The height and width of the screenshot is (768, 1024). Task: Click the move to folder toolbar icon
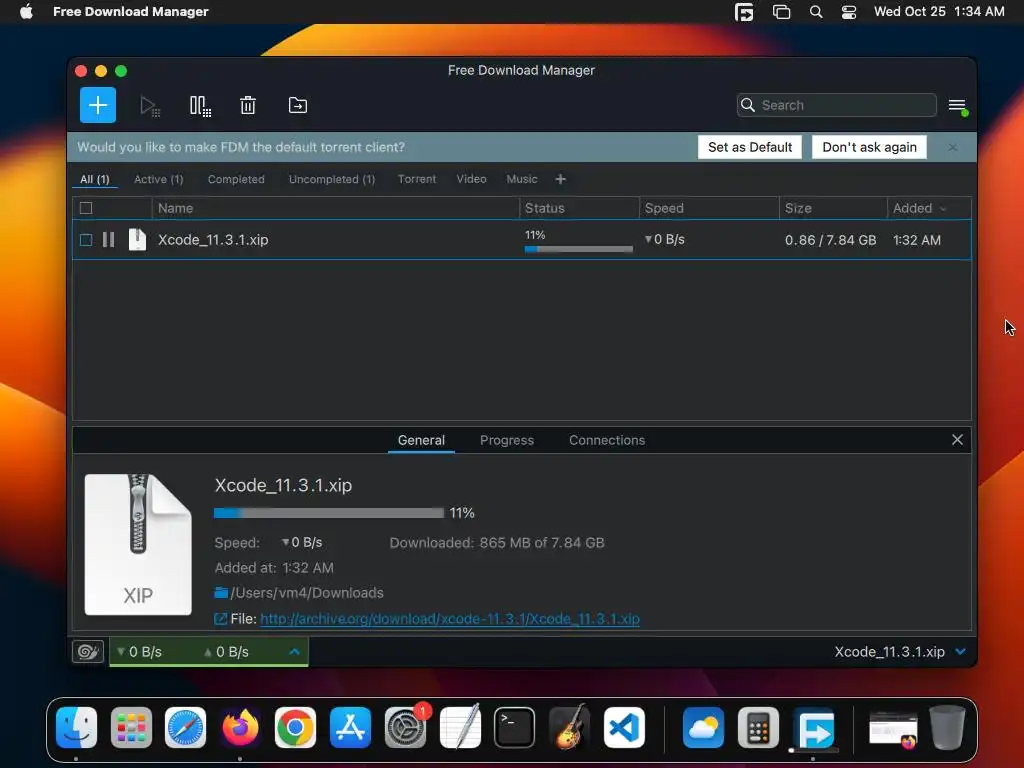click(x=298, y=105)
